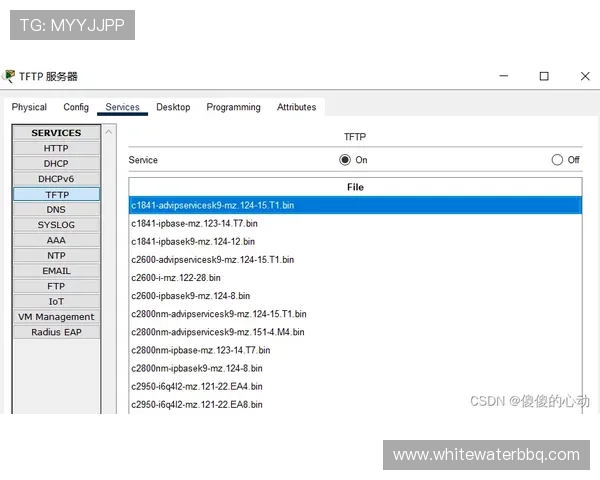Click the TFTP server window title icon
The height and width of the screenshot is (480, 600).
(x=9, y=76)
